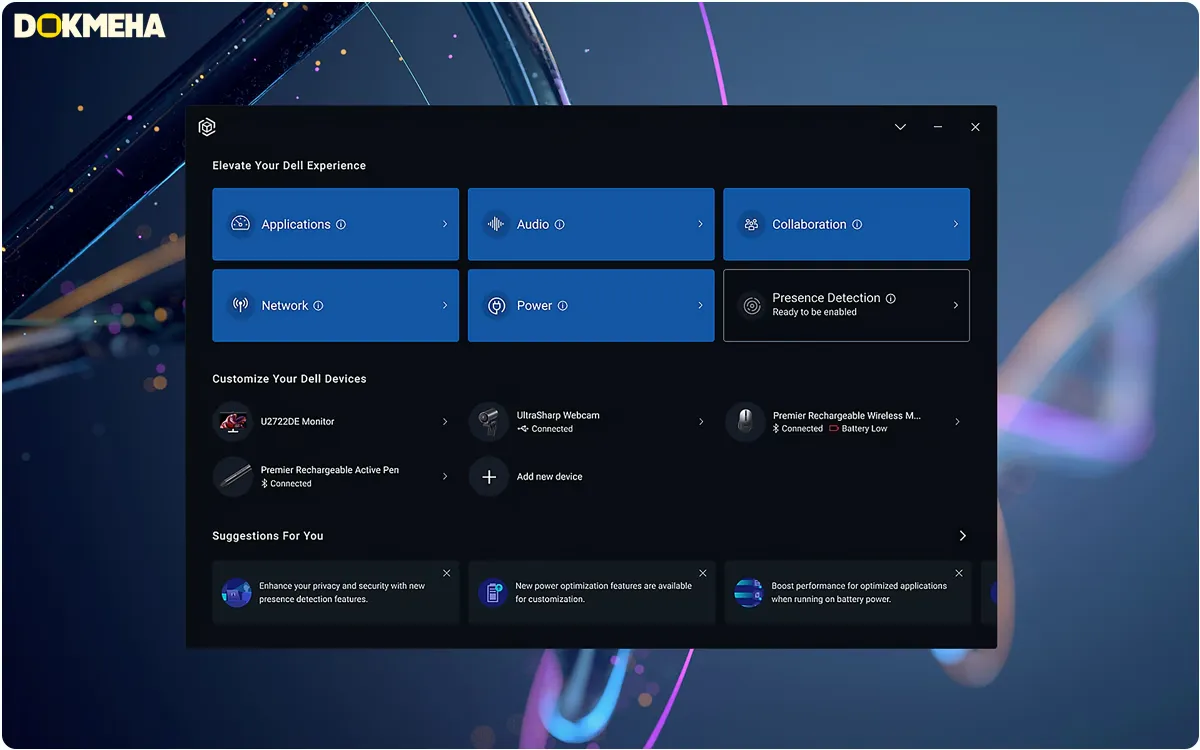Screen dimensions: 1200x750
Task: Open the Presence Detection tile
Action: point(846,305)
